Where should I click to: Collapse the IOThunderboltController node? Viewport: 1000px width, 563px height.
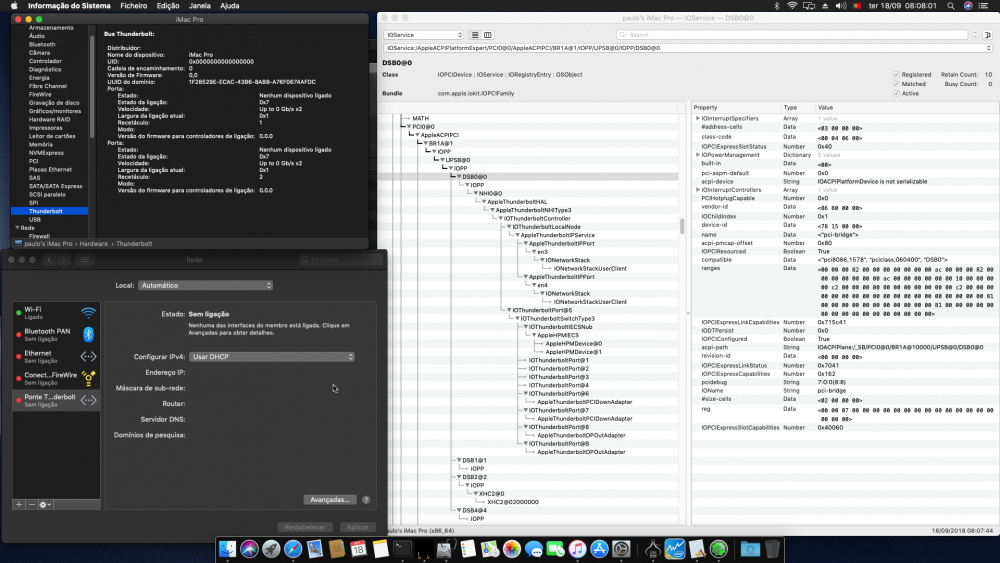point(501,219)
